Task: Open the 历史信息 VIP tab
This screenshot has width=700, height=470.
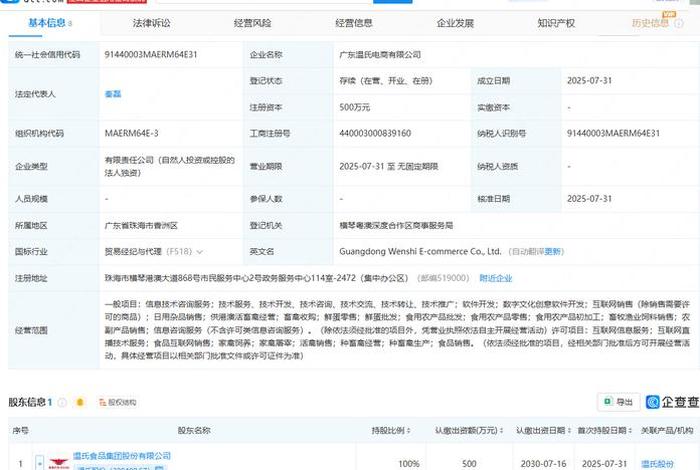Action: (650, 23)
